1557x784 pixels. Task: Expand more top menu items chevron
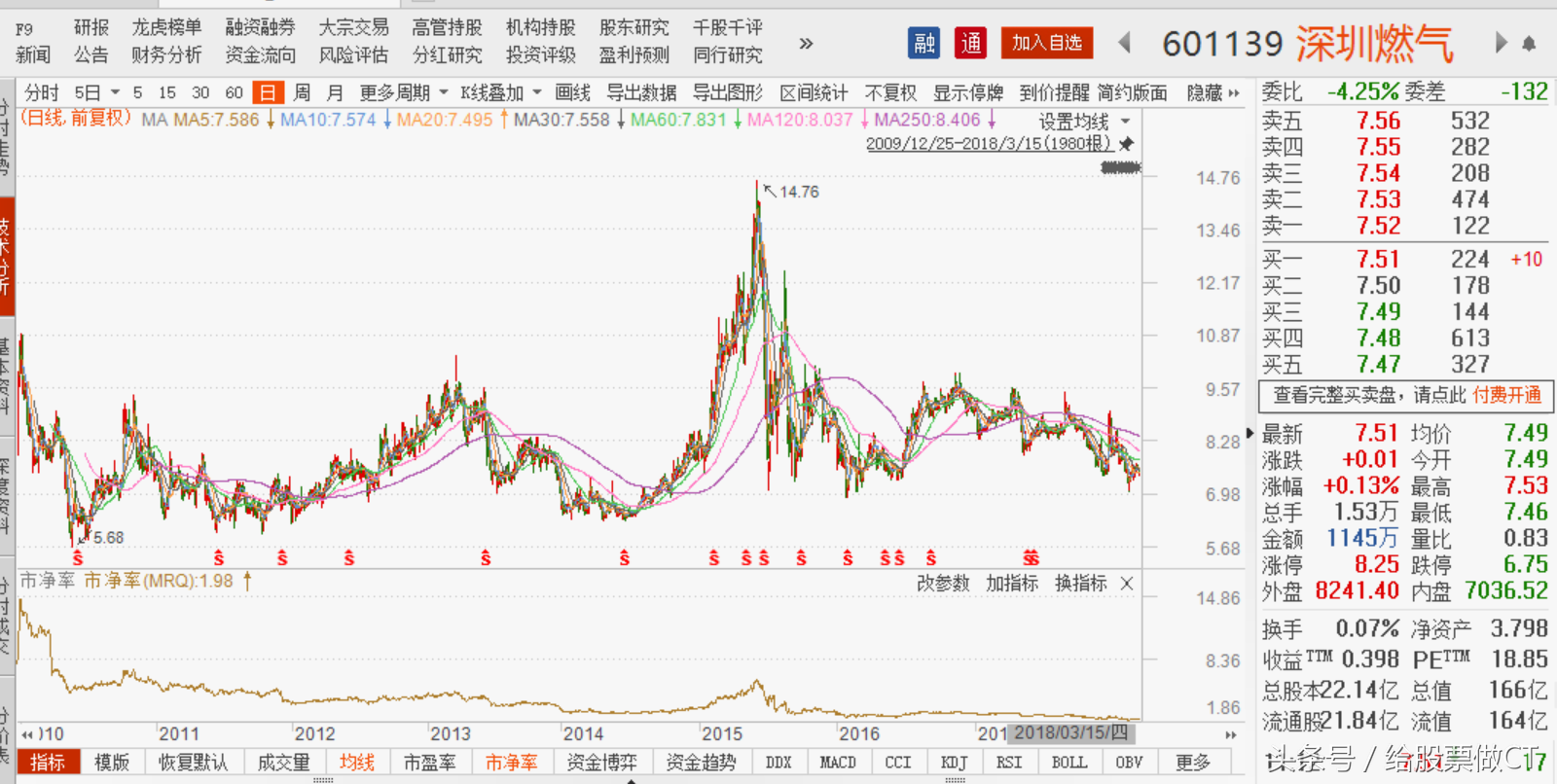tap(806, 43)
